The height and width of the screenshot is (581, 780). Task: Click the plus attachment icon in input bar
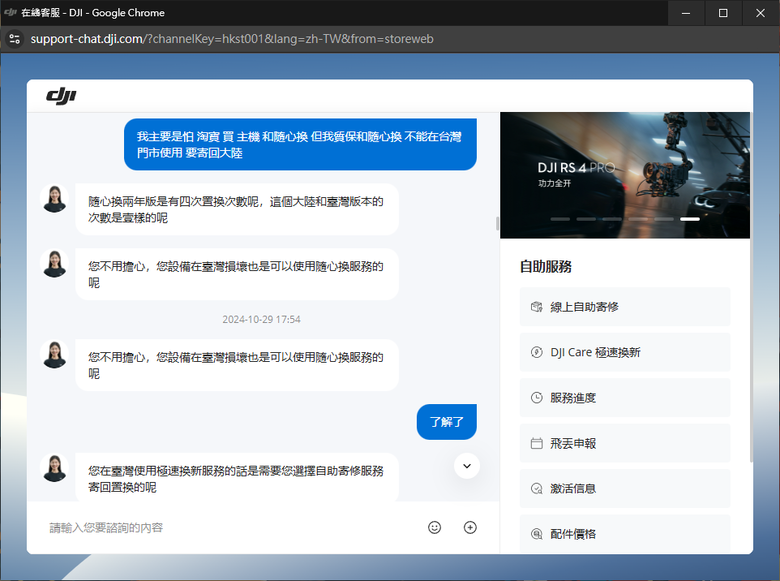tap(470, 527)
